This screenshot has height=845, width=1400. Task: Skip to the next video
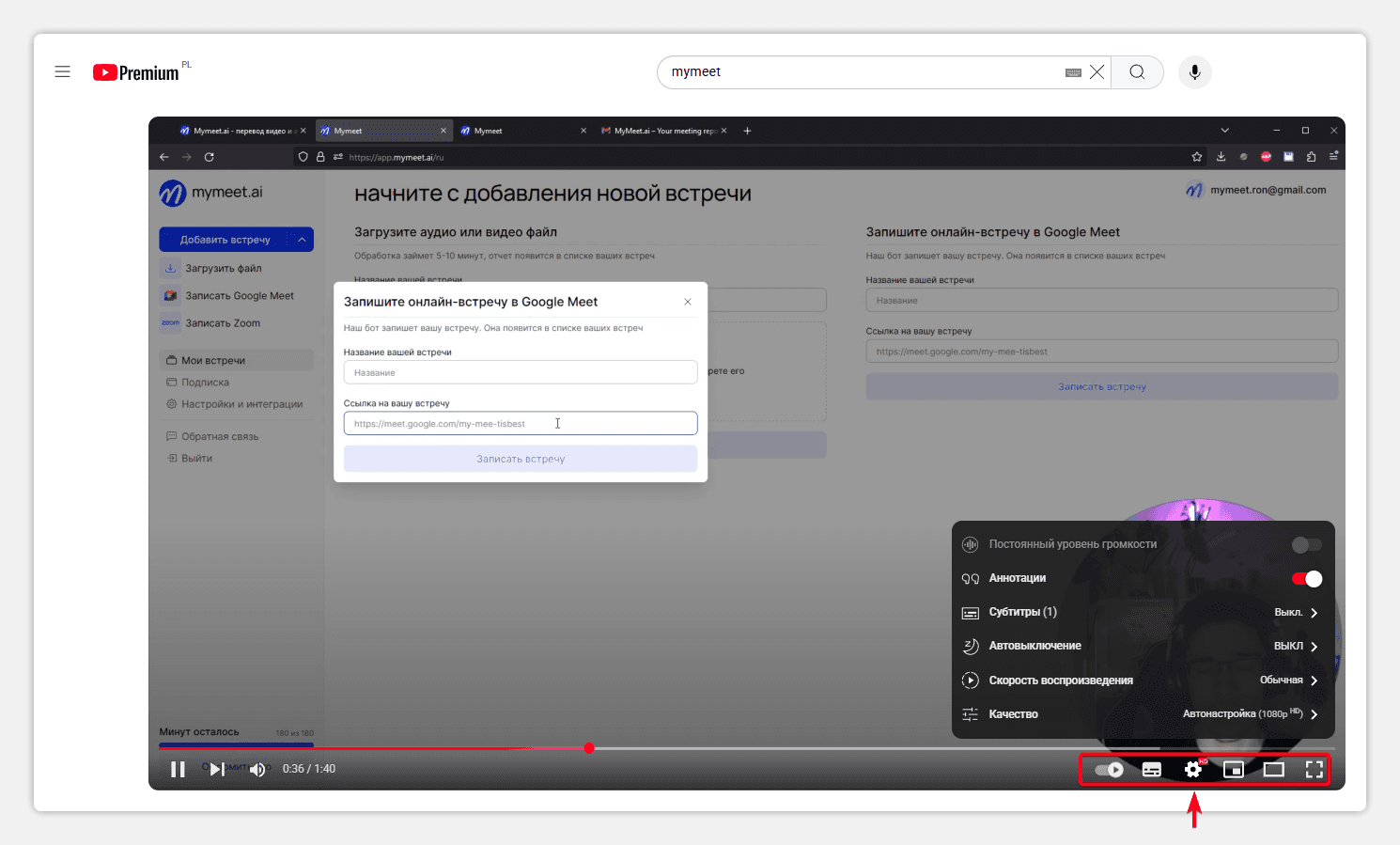click(217, 769)
